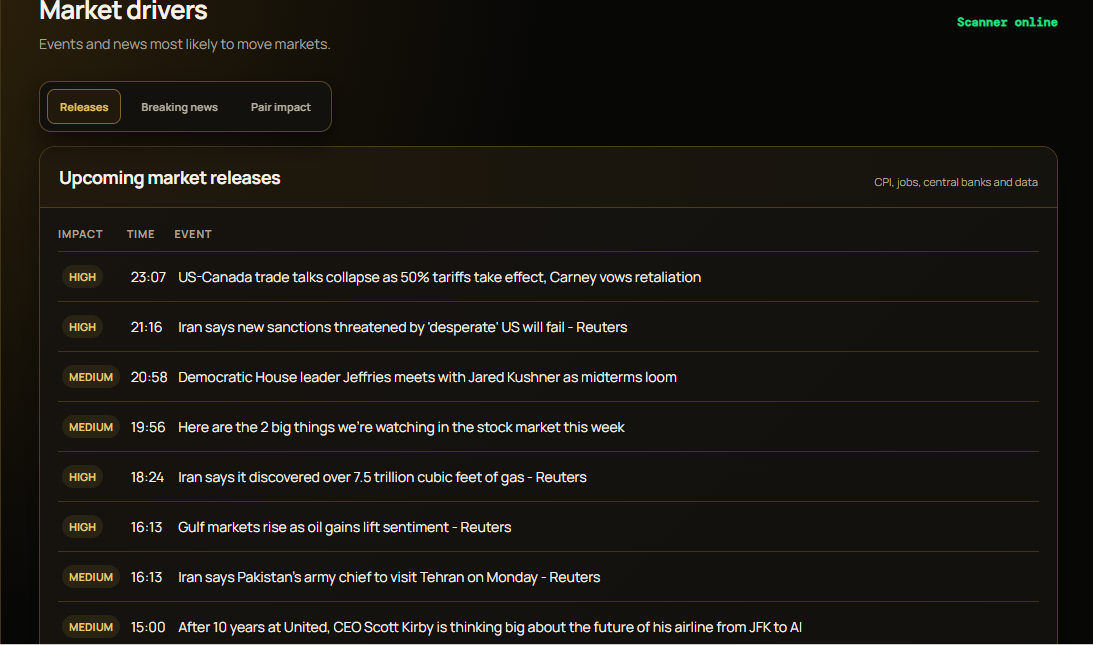Click HIGH badge on Iran gas discovery row
The image size is (1093, 645).
(x=82, y=477)
